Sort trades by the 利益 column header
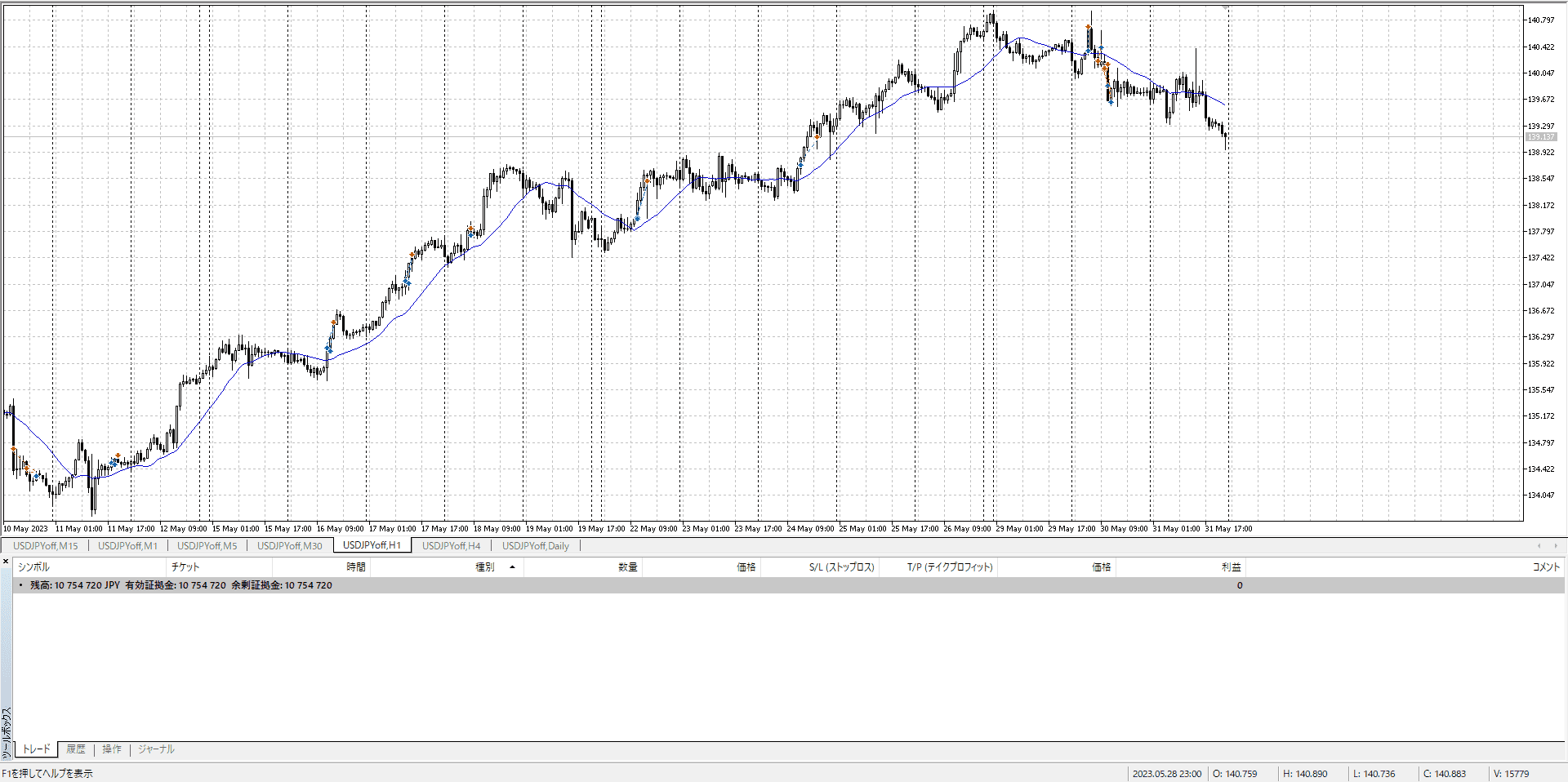This screenshot has height=782, width=1568. pos(1231,567)
